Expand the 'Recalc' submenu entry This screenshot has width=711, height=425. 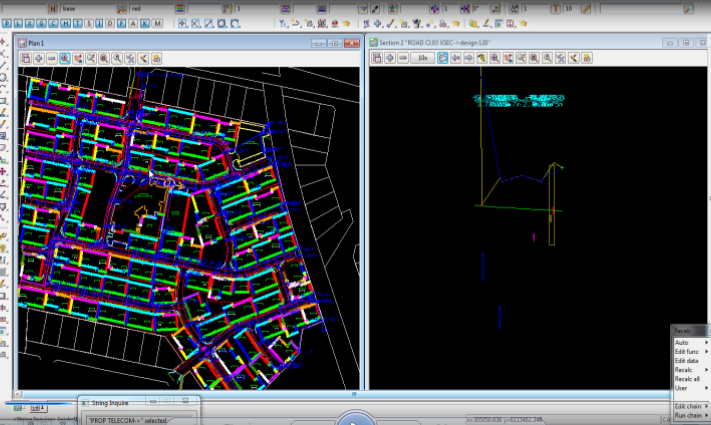point(691,370)
